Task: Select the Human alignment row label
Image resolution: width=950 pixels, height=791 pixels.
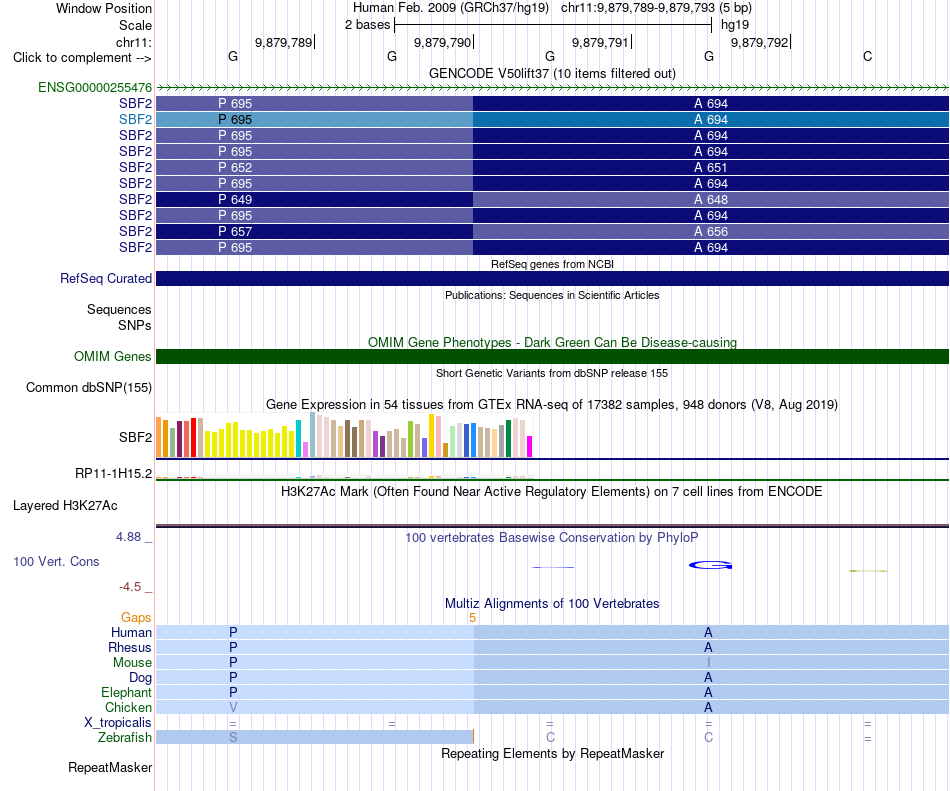Action: (x=131, y=632)
